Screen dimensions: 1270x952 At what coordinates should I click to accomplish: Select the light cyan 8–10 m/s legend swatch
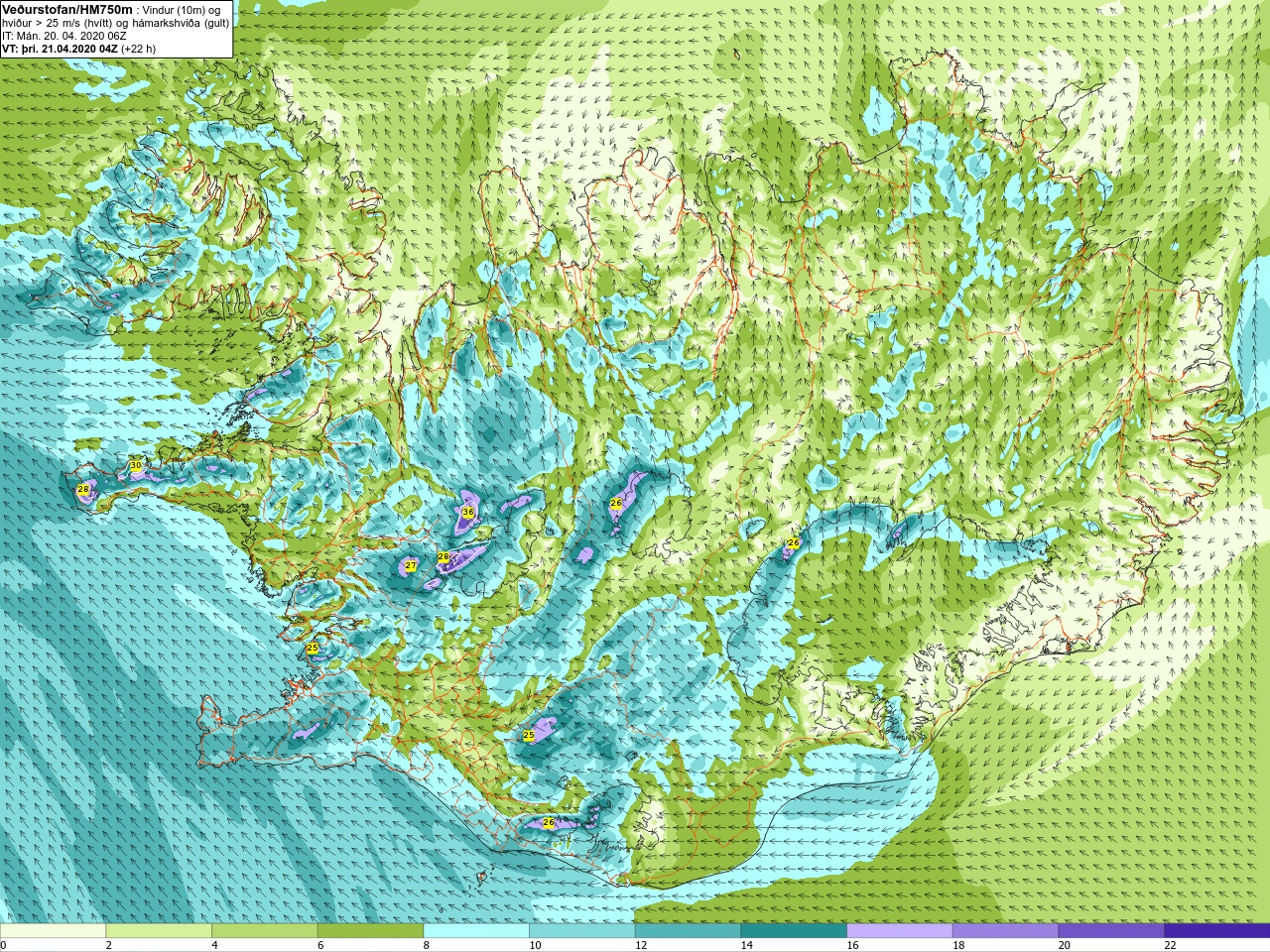476,931
